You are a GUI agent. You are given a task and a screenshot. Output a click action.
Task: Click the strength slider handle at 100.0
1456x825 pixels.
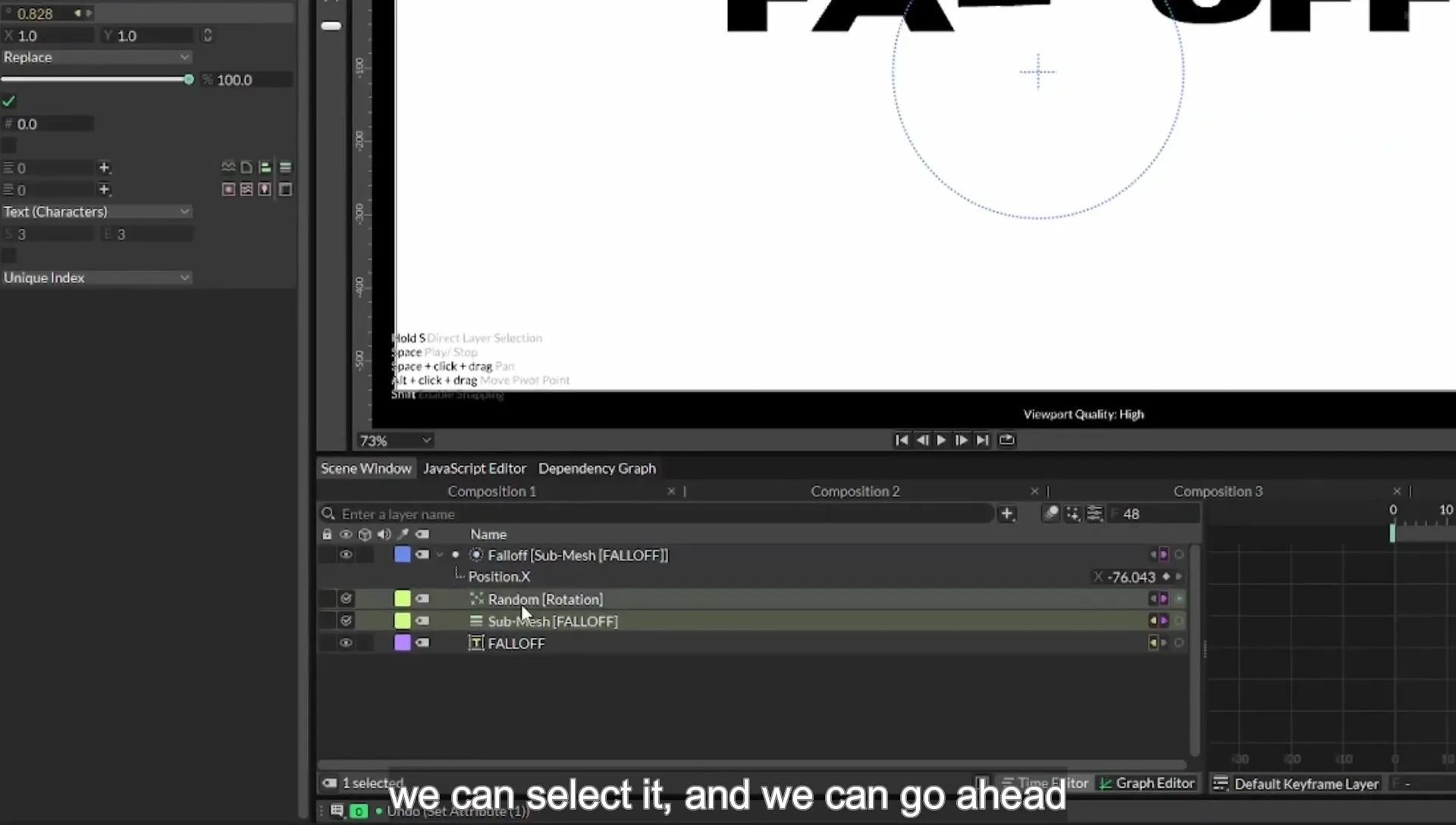click(189, 80)
